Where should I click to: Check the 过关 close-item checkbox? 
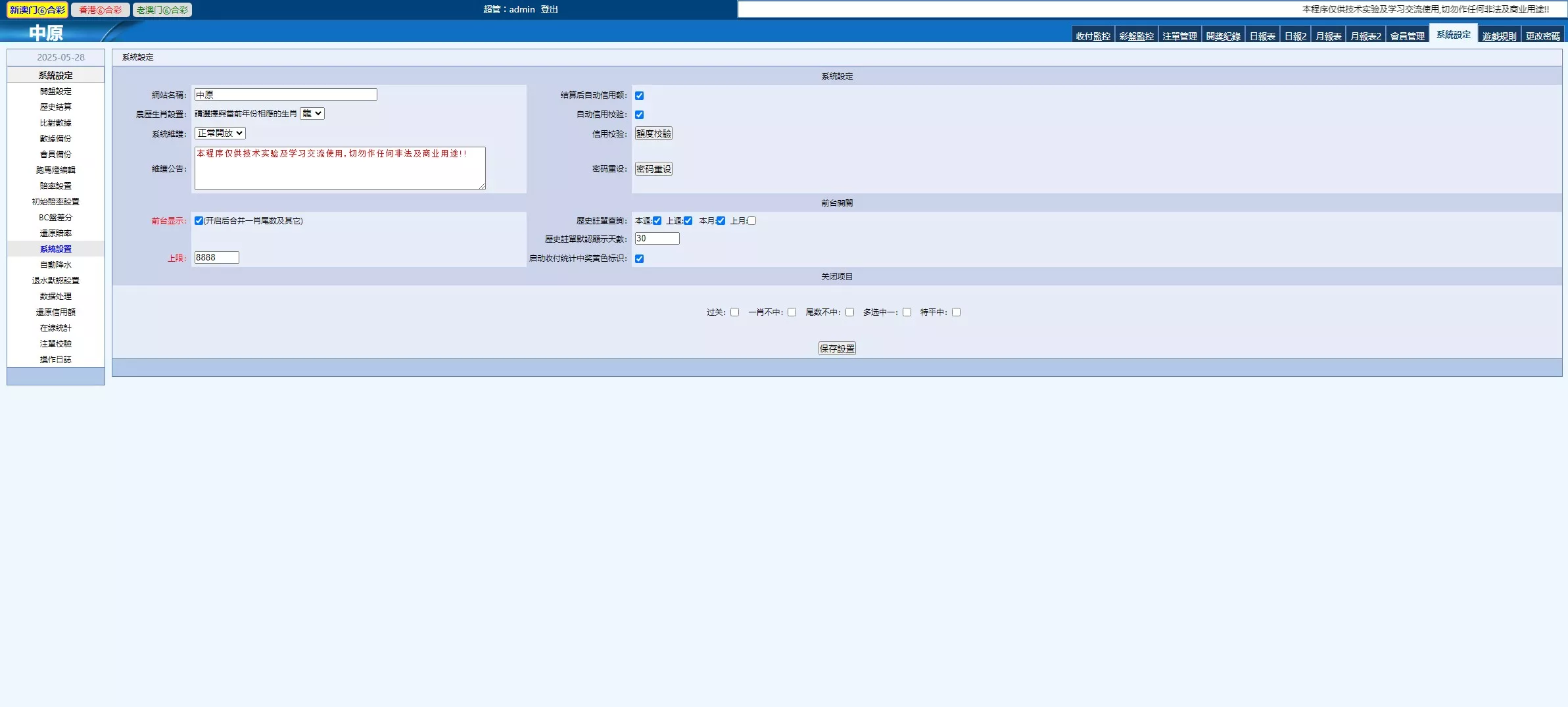[x=734, y=312]
